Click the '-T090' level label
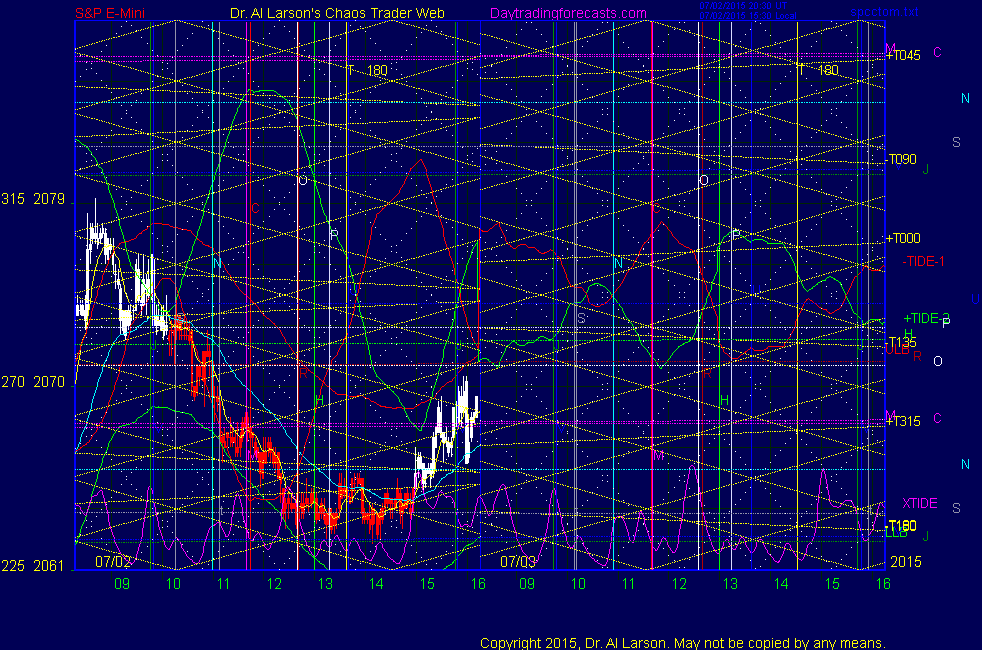Viewport: 982px width, 650px height. [901, 159]
